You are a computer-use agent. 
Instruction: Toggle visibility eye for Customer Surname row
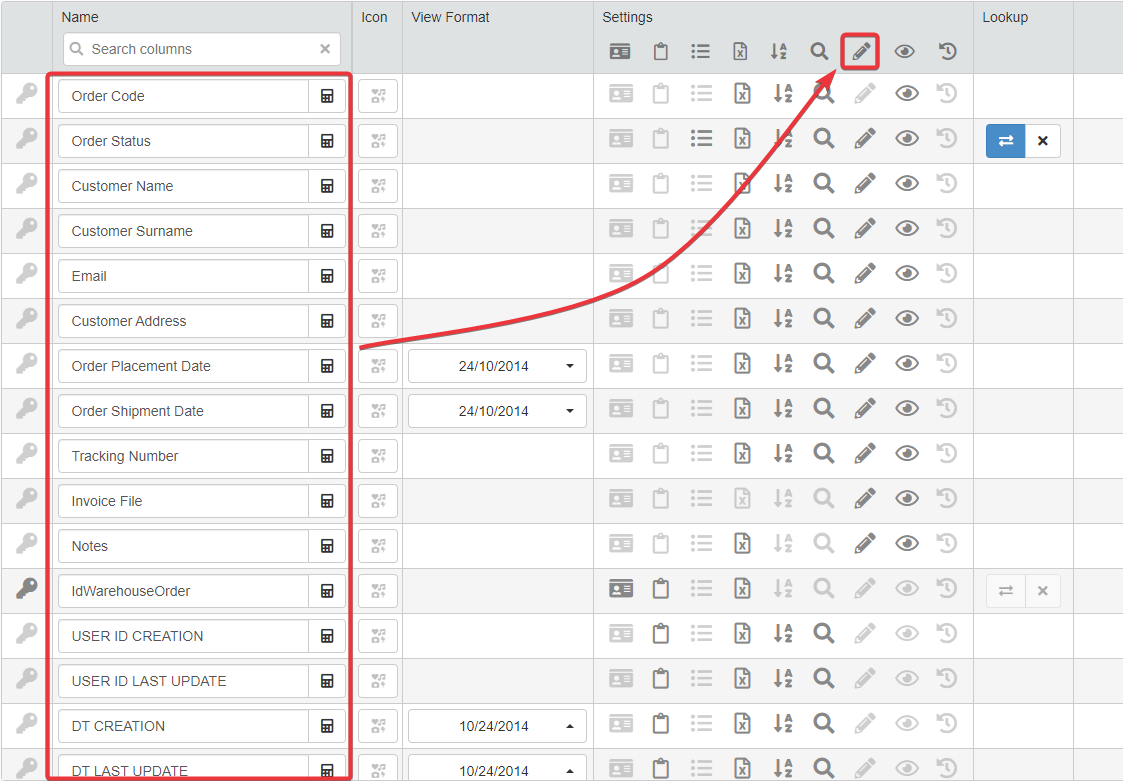click(906, 229)
